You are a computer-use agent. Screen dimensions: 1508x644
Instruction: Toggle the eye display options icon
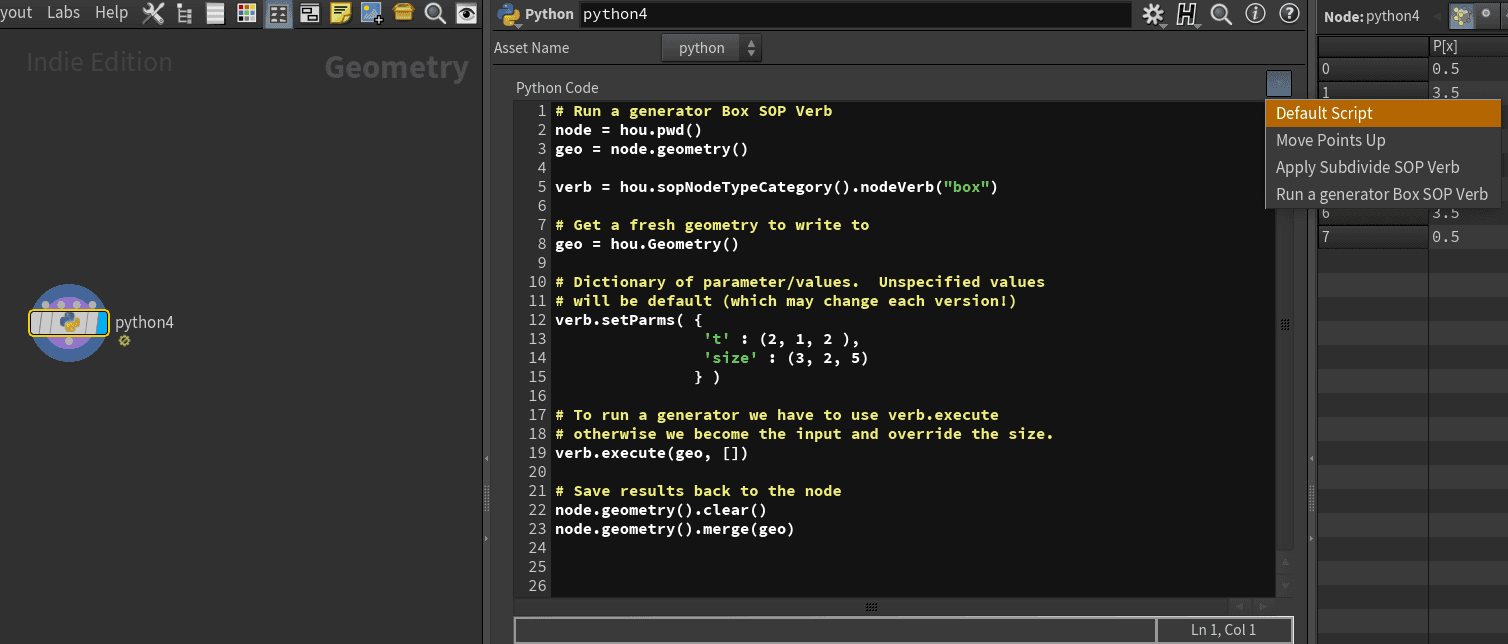(465, 13)
